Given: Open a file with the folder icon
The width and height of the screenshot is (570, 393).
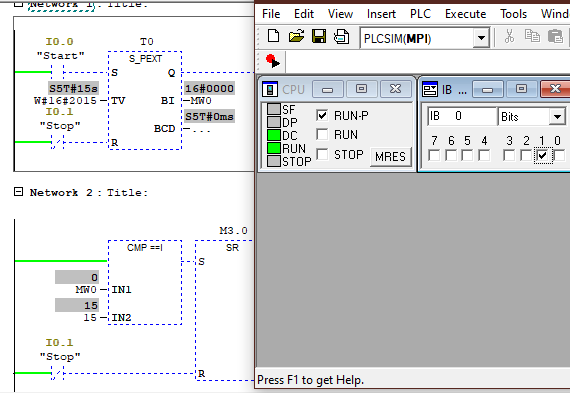Looking at the screenshot, I should (x=296, y=36).
